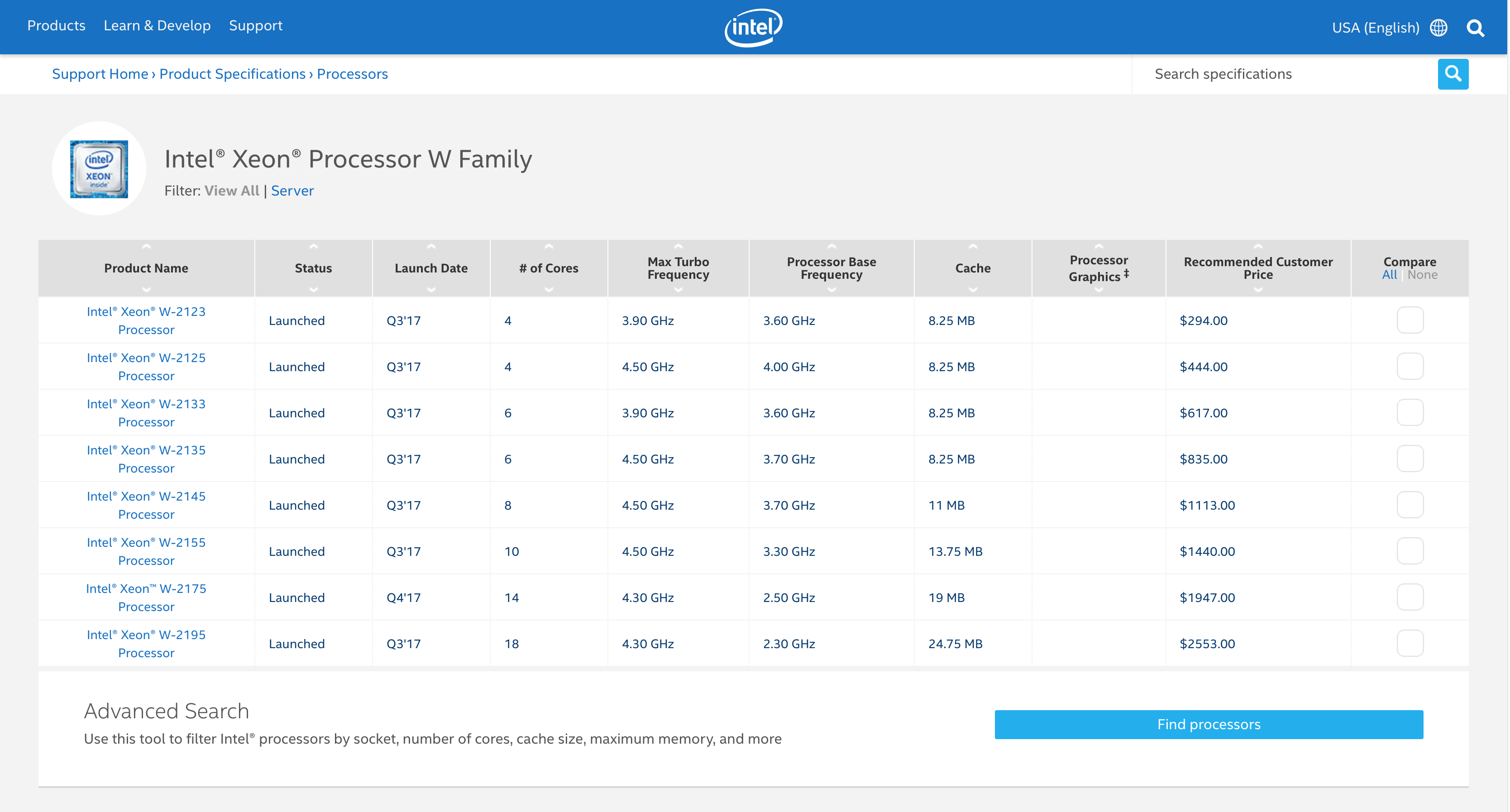1510x812 pixels.
Task: Check compare box for Xeon W-2195
Action: click(1410, 643)
